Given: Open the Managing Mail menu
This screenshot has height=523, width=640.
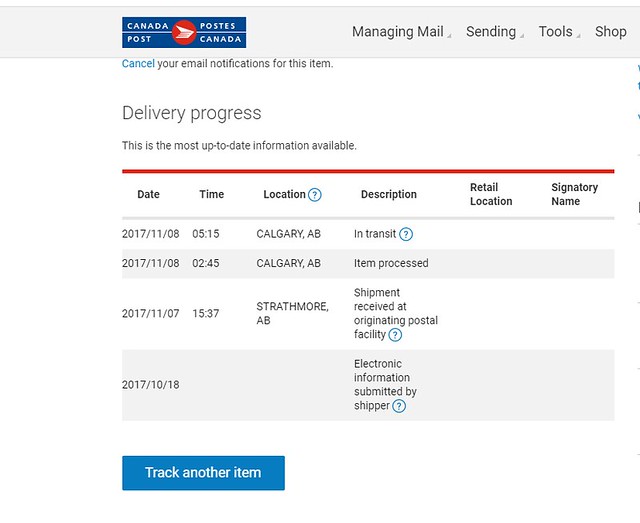Looking at the screenshot, I should coord(398,32).
